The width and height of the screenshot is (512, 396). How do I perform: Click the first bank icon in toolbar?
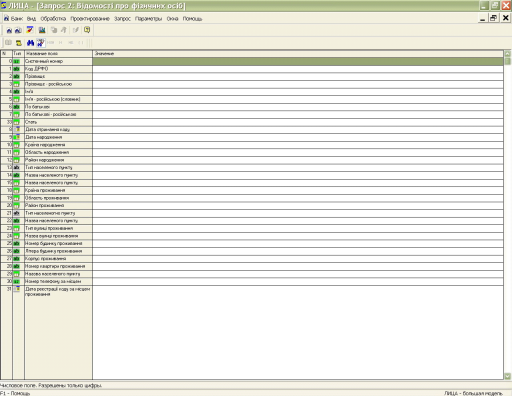[x=9, y=30]
